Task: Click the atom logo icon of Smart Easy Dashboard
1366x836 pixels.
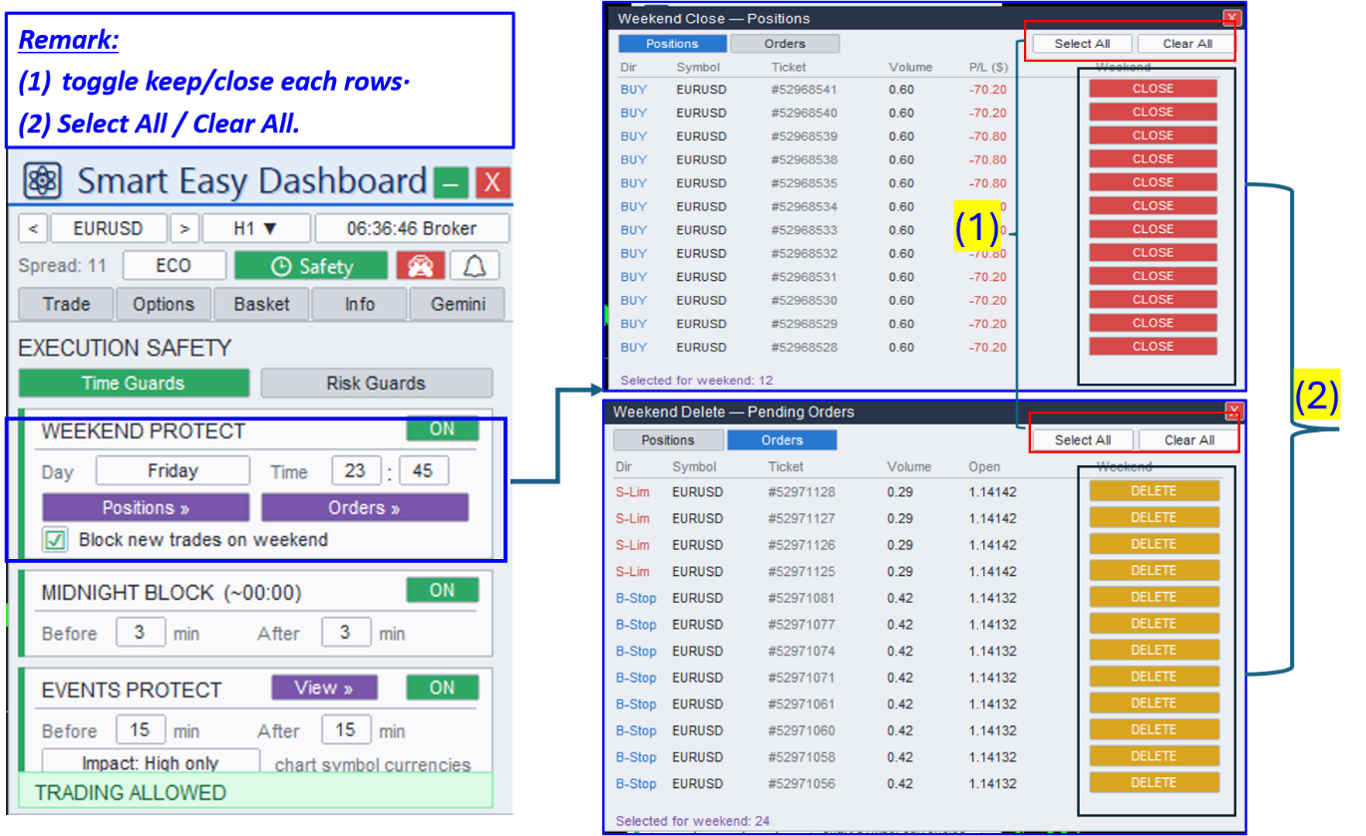Action: pyautogui.click(x=42, y=181)
